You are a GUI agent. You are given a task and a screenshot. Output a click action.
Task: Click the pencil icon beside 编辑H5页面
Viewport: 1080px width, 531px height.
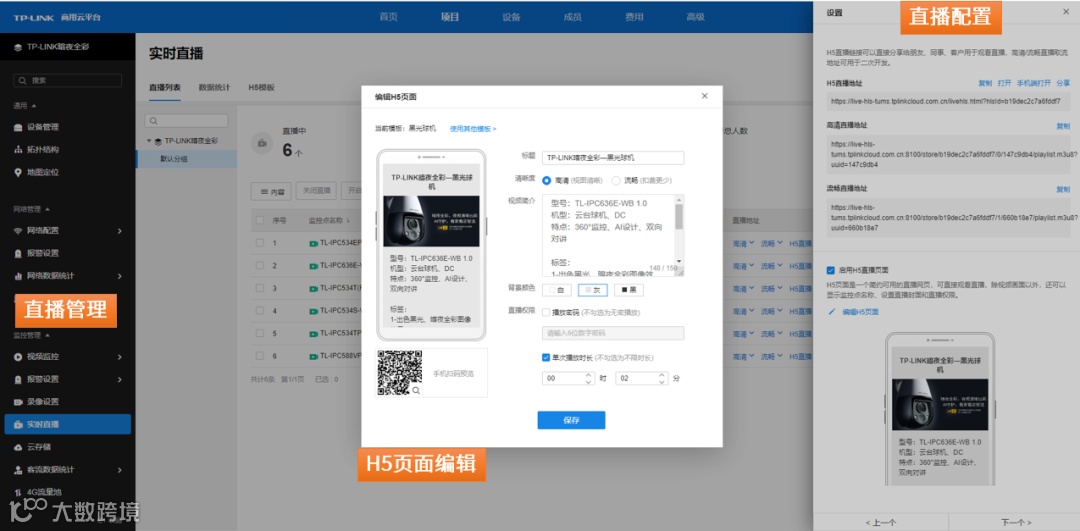831,312
